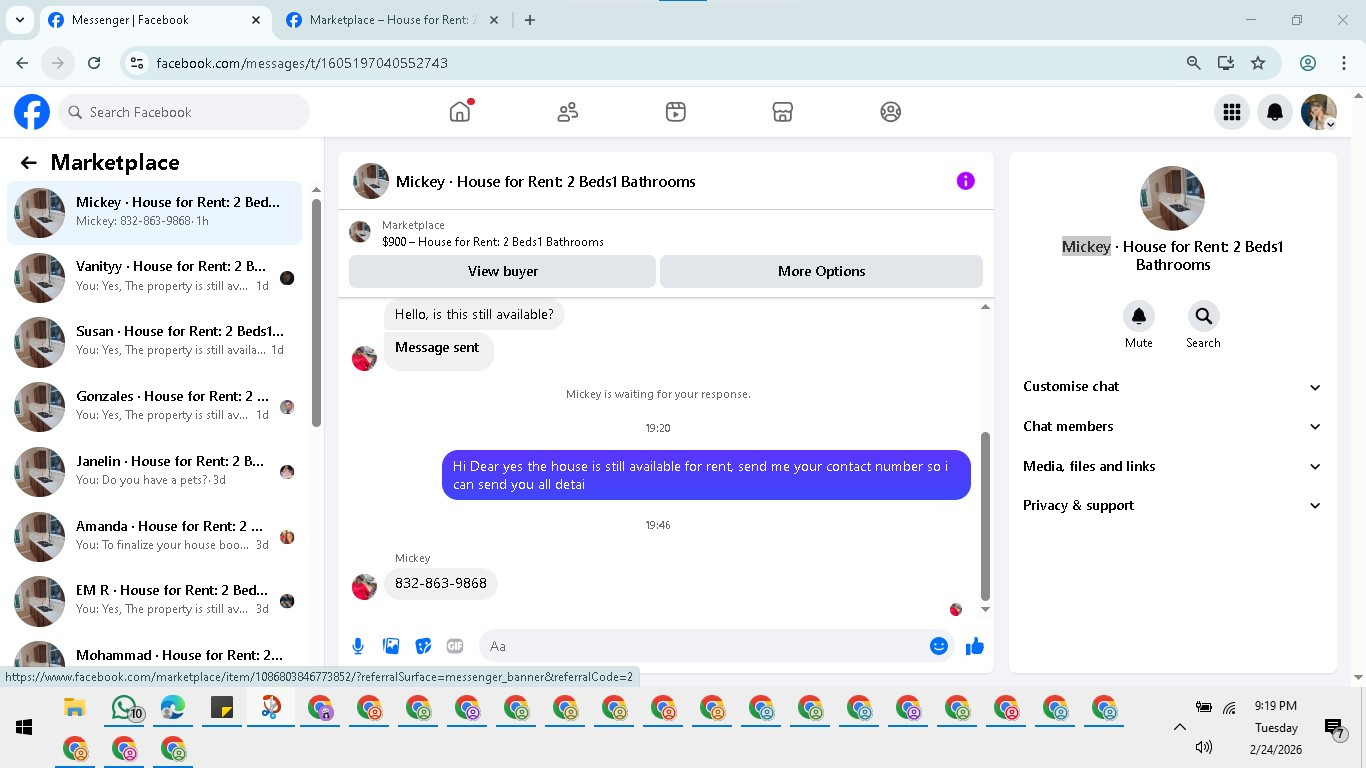Expand Customise chat section
The image size is (1366, 768).
[x=1172, y=387]
